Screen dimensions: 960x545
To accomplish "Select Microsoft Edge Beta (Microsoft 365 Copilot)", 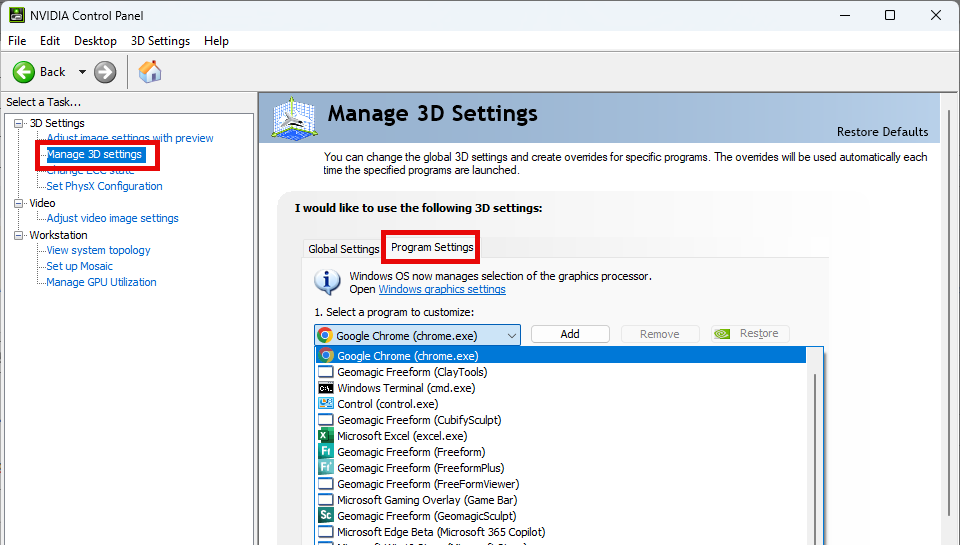I will point(561,532).
